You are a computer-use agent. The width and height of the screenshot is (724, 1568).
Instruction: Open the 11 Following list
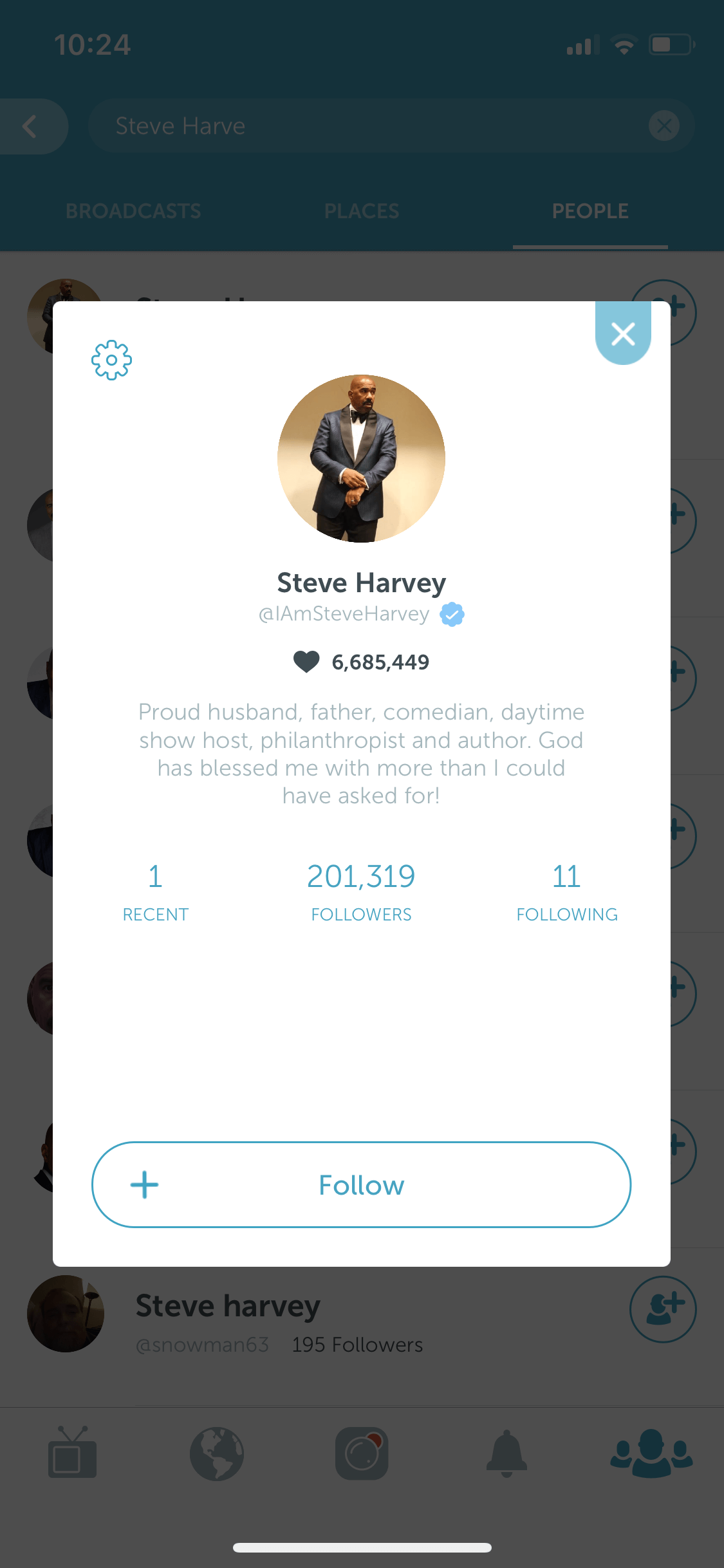pos(567,891)
